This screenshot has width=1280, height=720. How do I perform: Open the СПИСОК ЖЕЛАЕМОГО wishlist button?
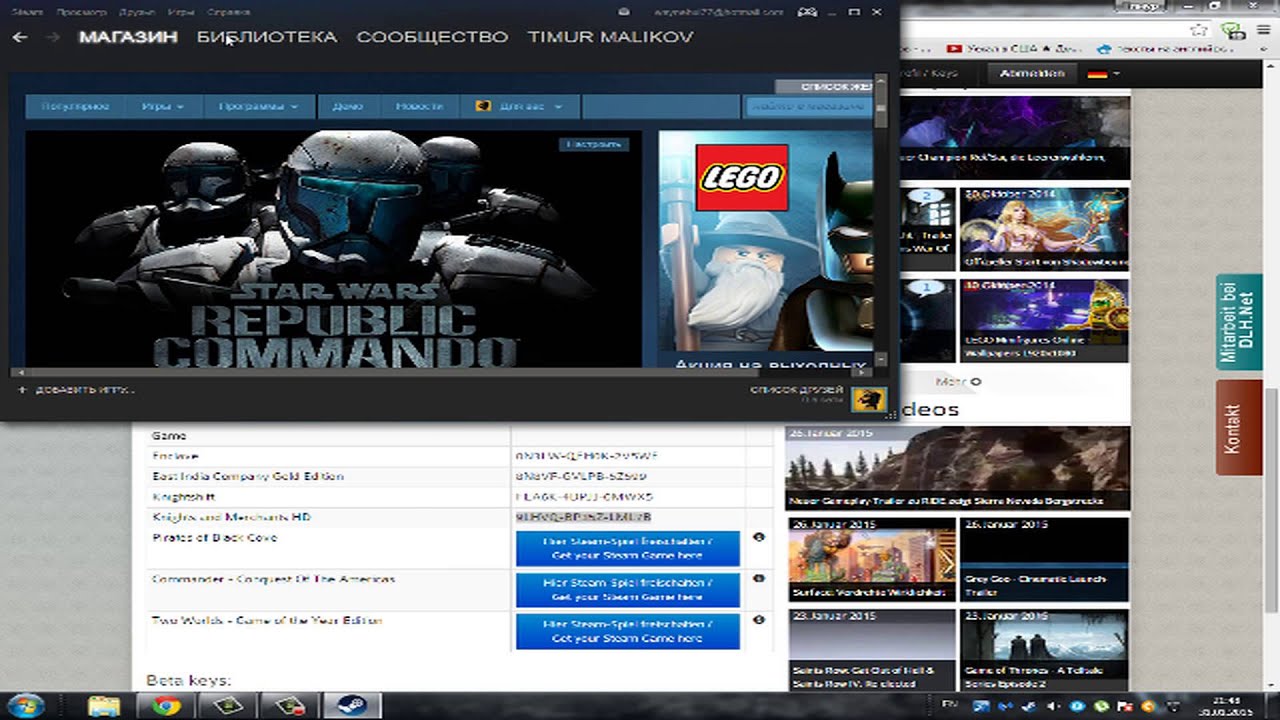pos(825,87)
